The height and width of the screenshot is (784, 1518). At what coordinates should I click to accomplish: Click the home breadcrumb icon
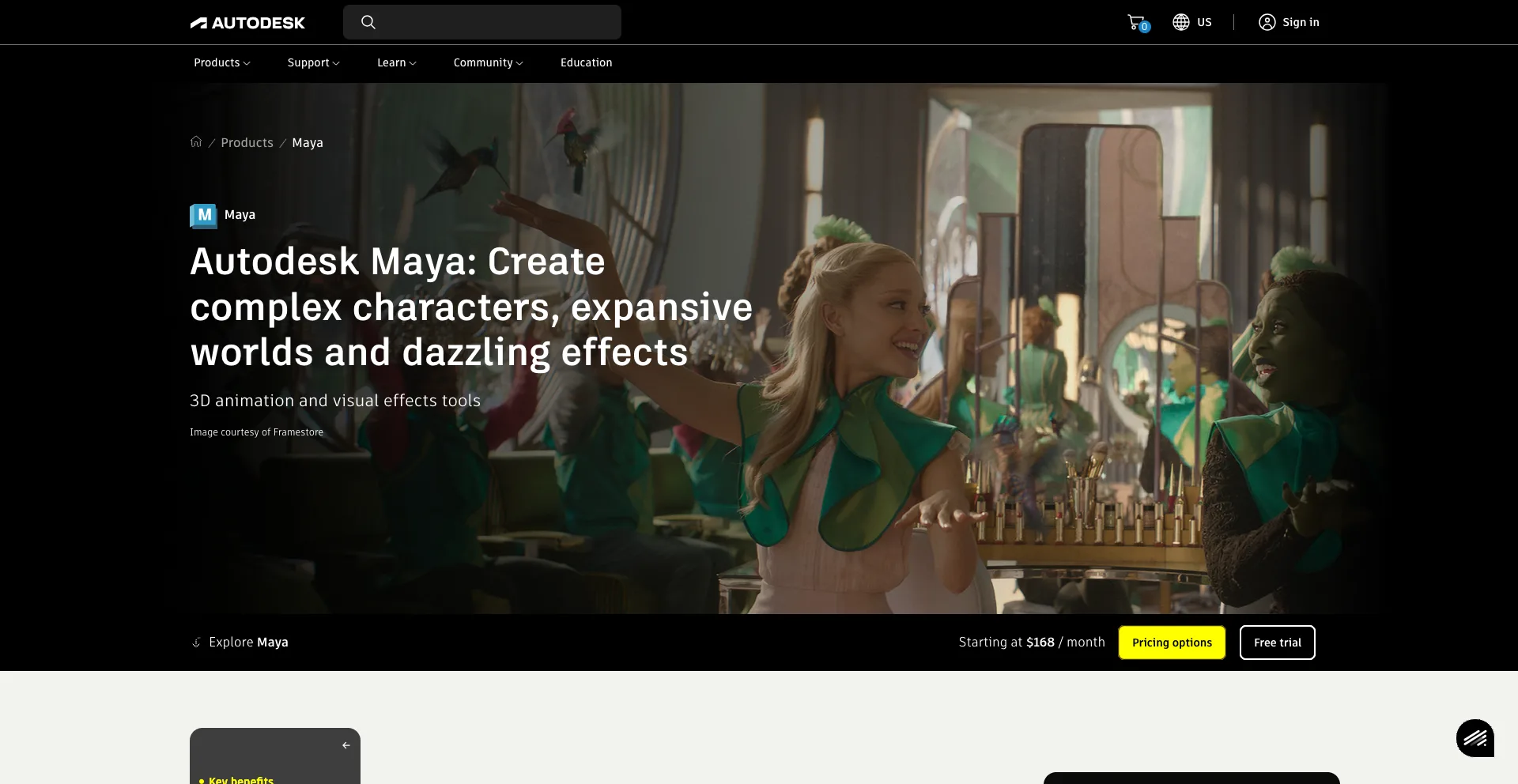(196, 141)
